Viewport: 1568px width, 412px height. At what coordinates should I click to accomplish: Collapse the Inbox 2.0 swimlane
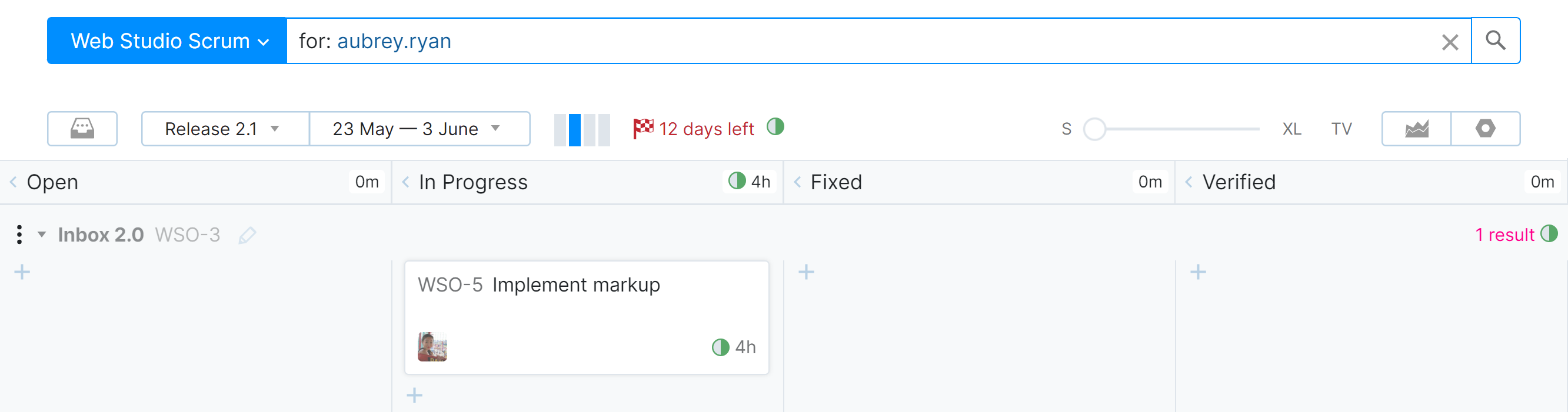42,235
